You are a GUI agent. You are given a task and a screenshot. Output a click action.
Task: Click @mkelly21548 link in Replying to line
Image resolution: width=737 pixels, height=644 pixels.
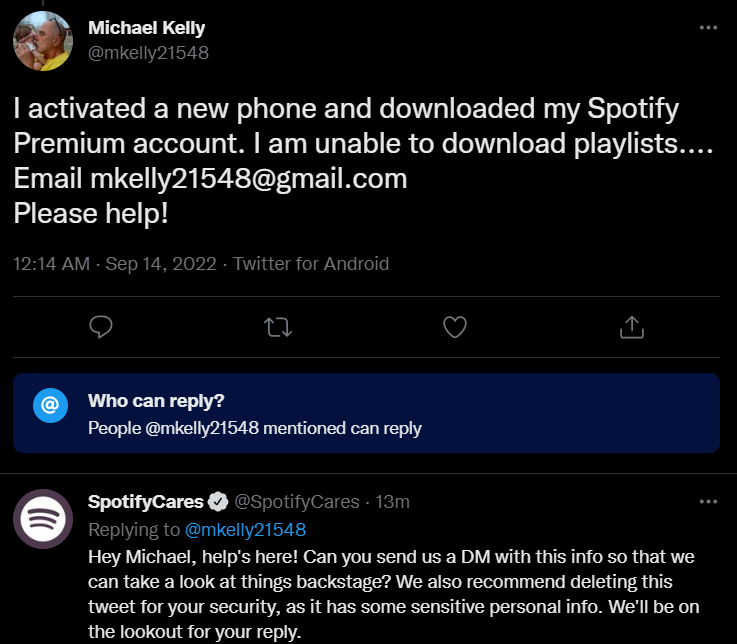(x=243, y=529)
